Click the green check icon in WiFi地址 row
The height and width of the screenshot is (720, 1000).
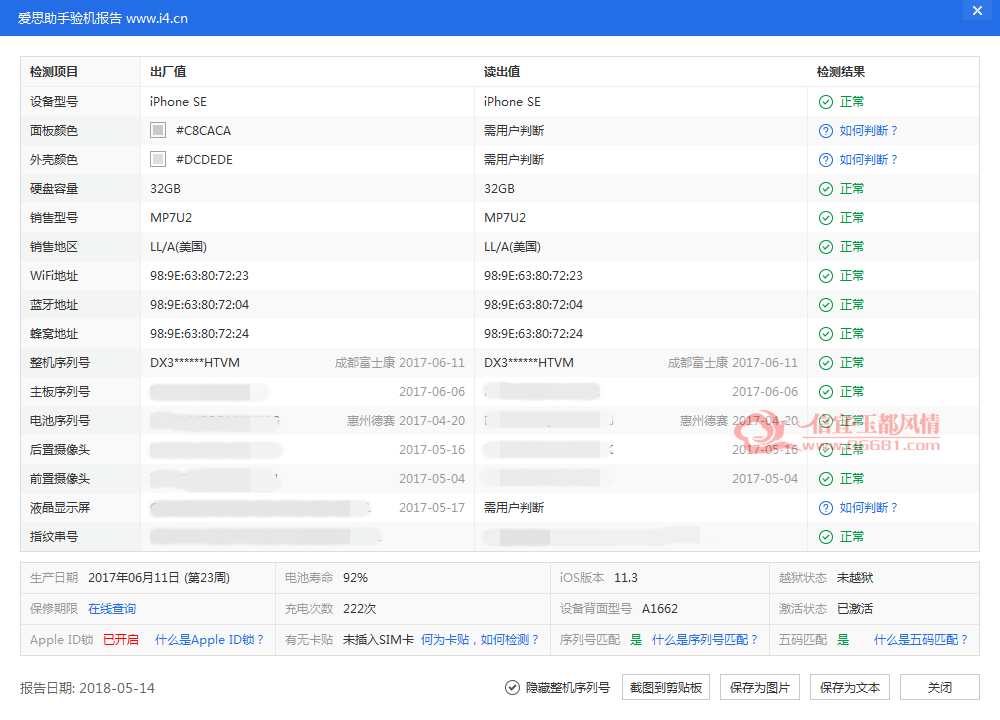(x=825, y=276)
